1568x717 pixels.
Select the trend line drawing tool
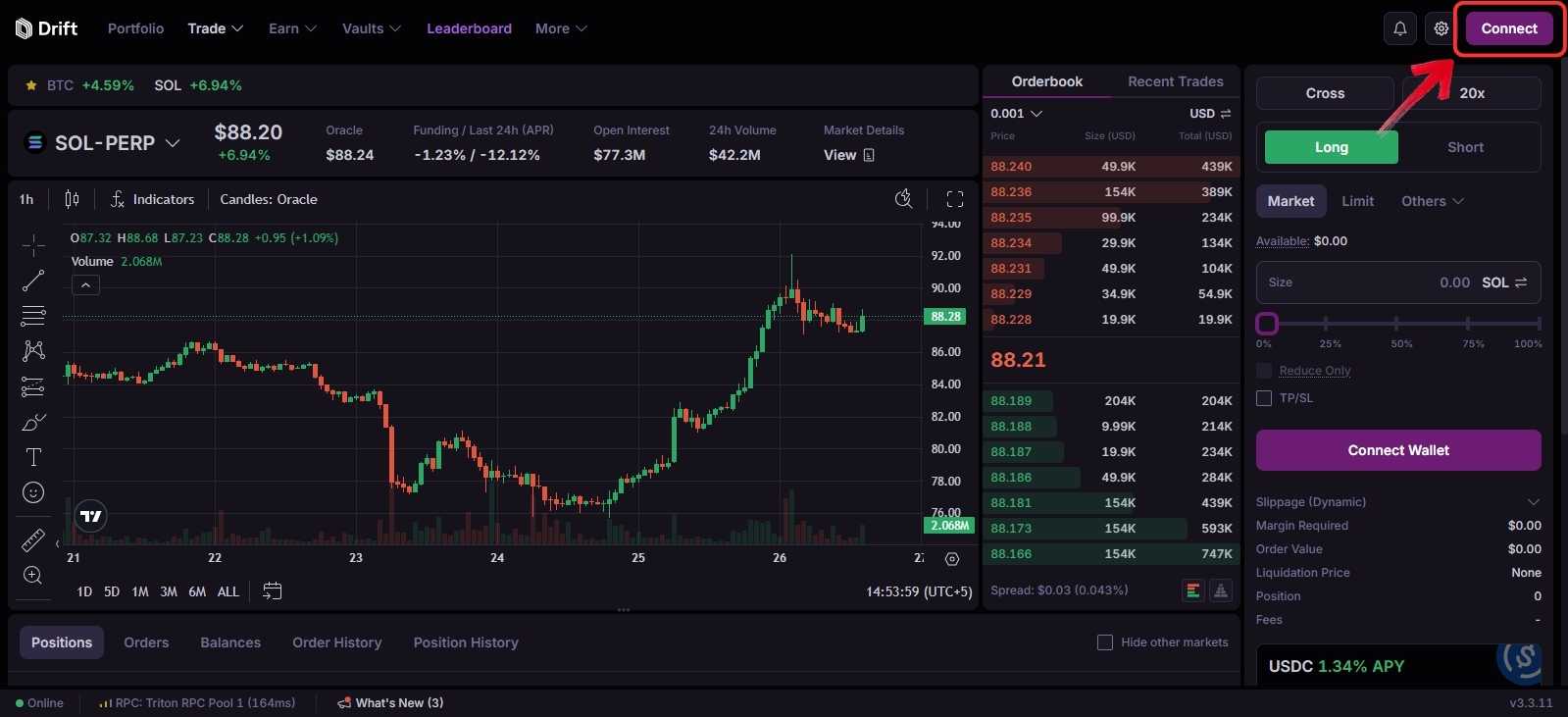click(33, 281)
